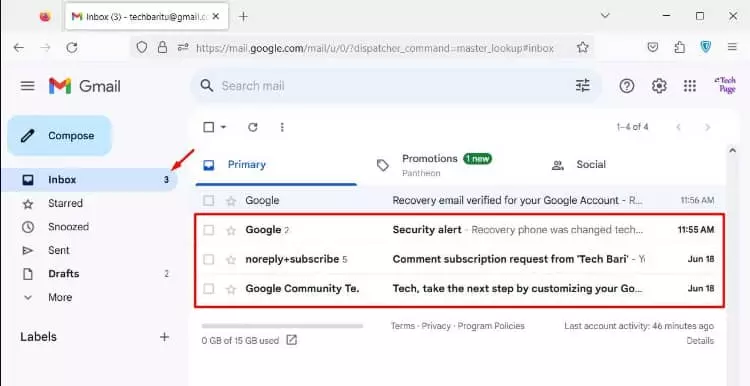Open storage management external link icon

pos(291,341)
